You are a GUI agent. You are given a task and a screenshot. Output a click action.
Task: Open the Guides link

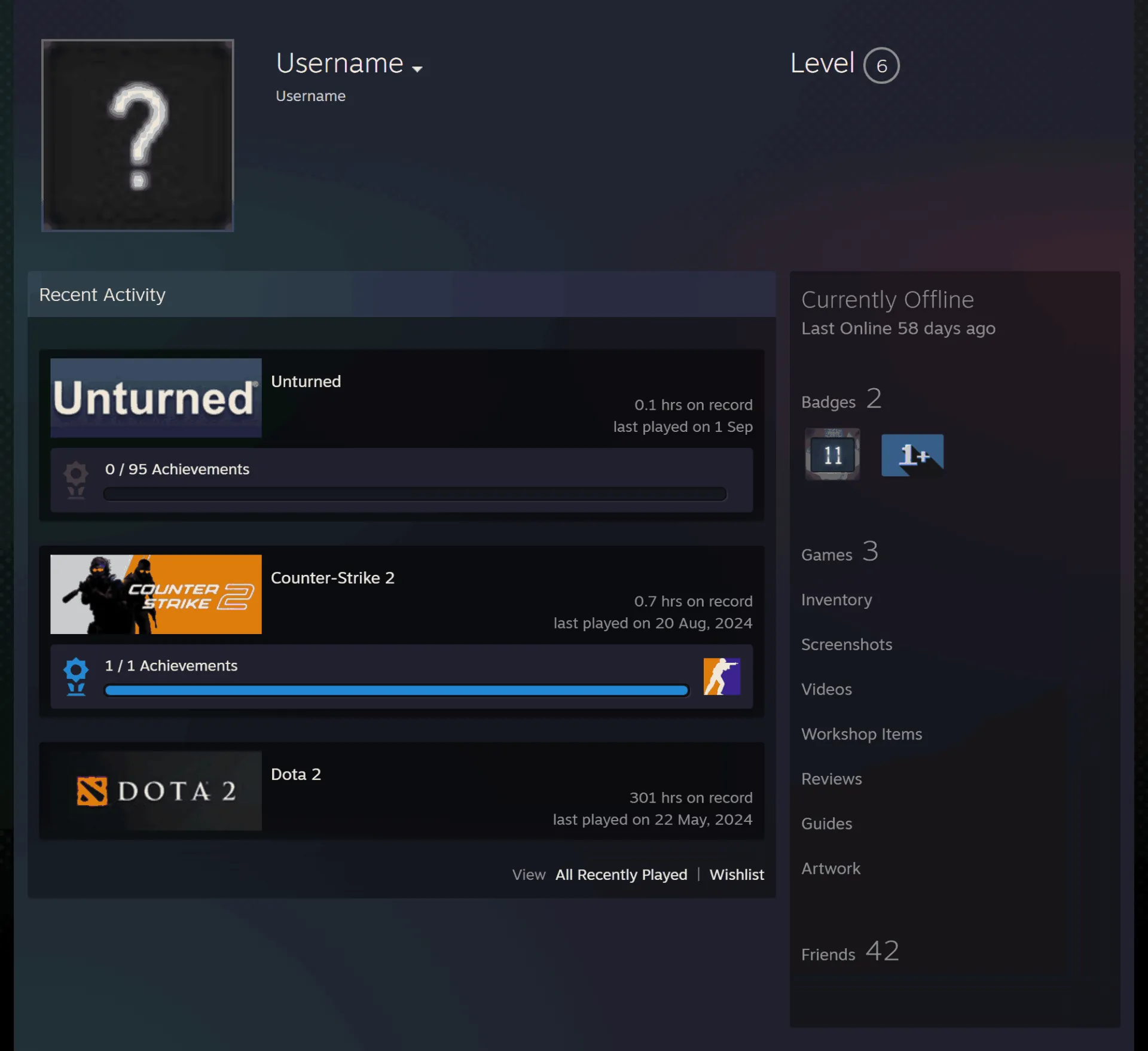pyautogui.click(x=826, y=824)
